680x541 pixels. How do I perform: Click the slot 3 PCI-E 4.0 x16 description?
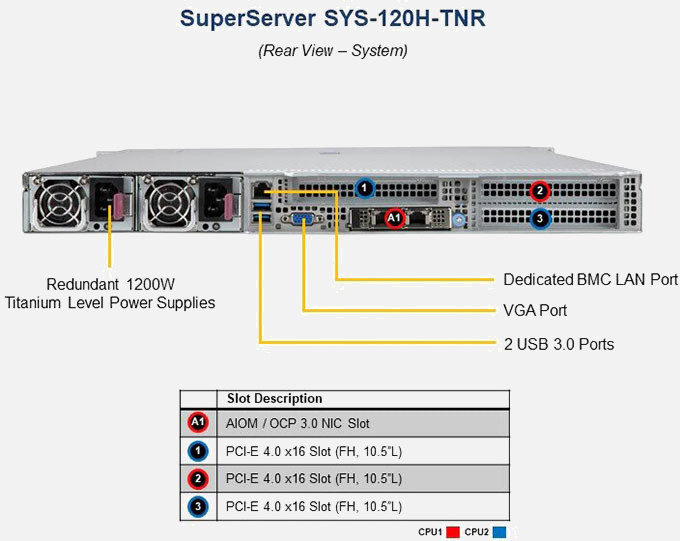click(314, 506)
